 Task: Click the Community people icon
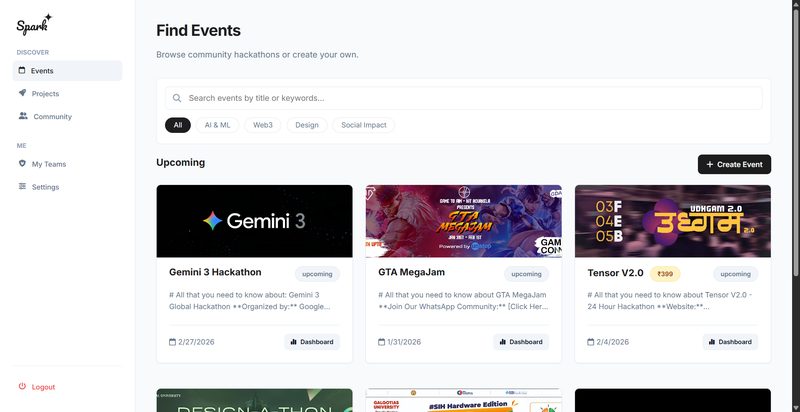23,116
